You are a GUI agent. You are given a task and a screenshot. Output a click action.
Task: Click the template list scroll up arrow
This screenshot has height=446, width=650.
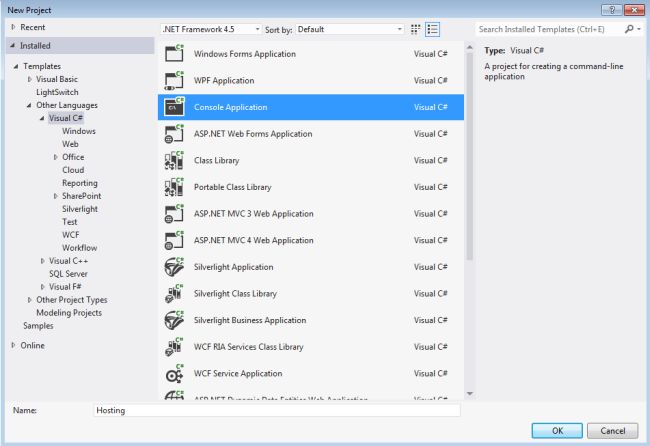point(470,47)
